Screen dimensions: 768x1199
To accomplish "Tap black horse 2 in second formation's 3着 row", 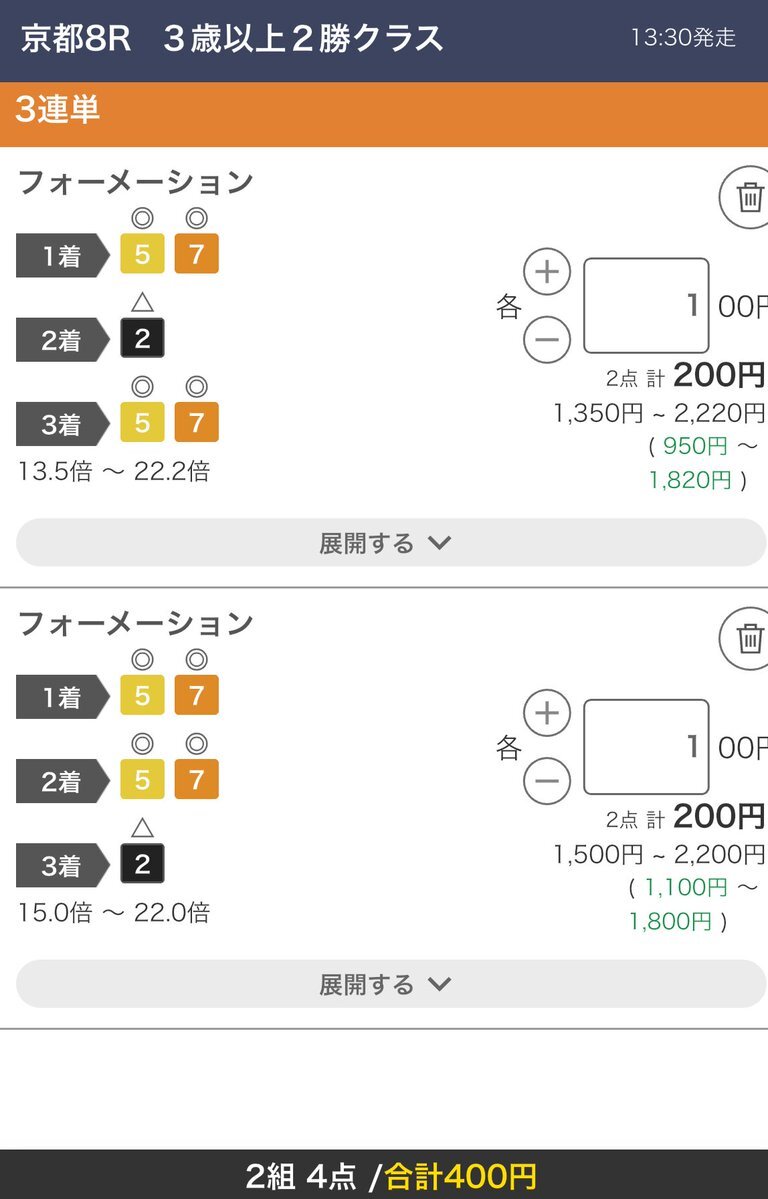I will 142,864.
